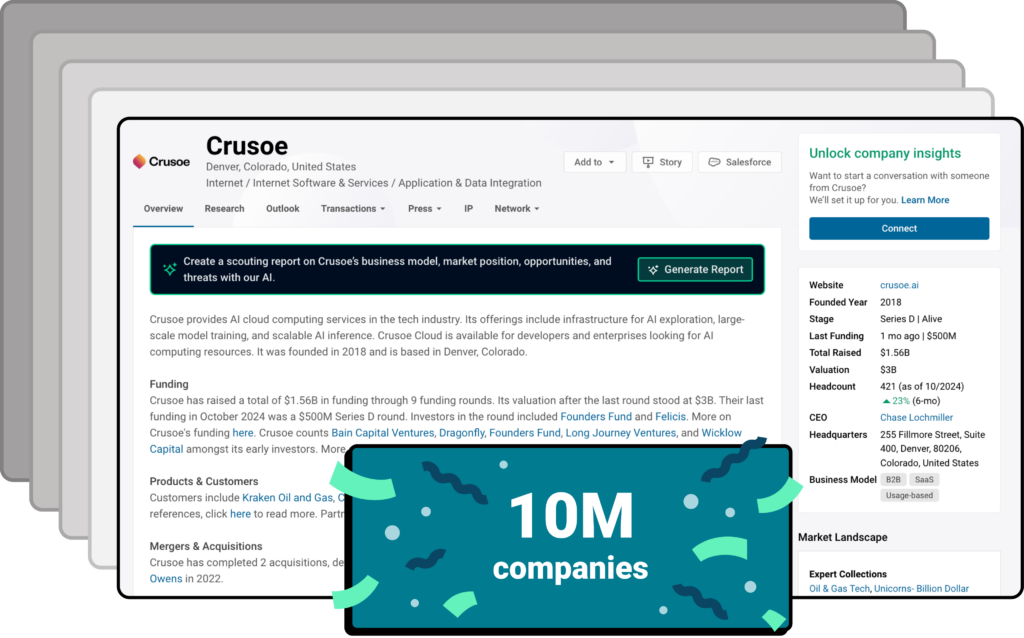The height and width of the screenshot is (638, 1024).
Task: Click the Salesforce cloud icon
Action: pos(715,162)
